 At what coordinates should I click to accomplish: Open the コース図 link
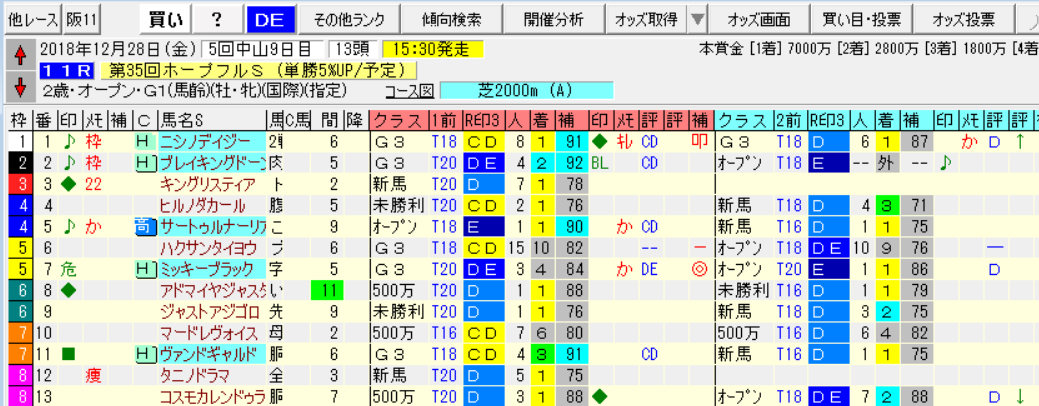(408, 90)
